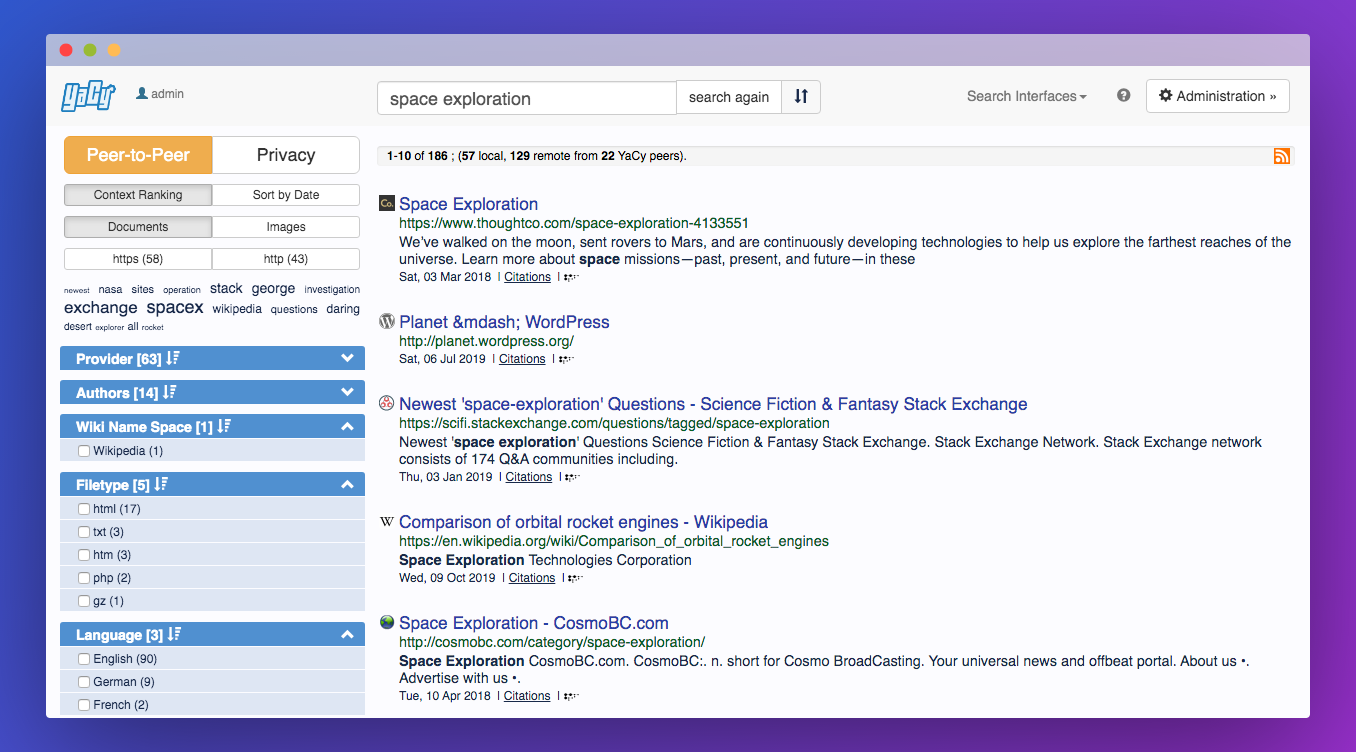1356x752 pixels.
Task: Switch to Sort by Date
Action: (286, 195)
